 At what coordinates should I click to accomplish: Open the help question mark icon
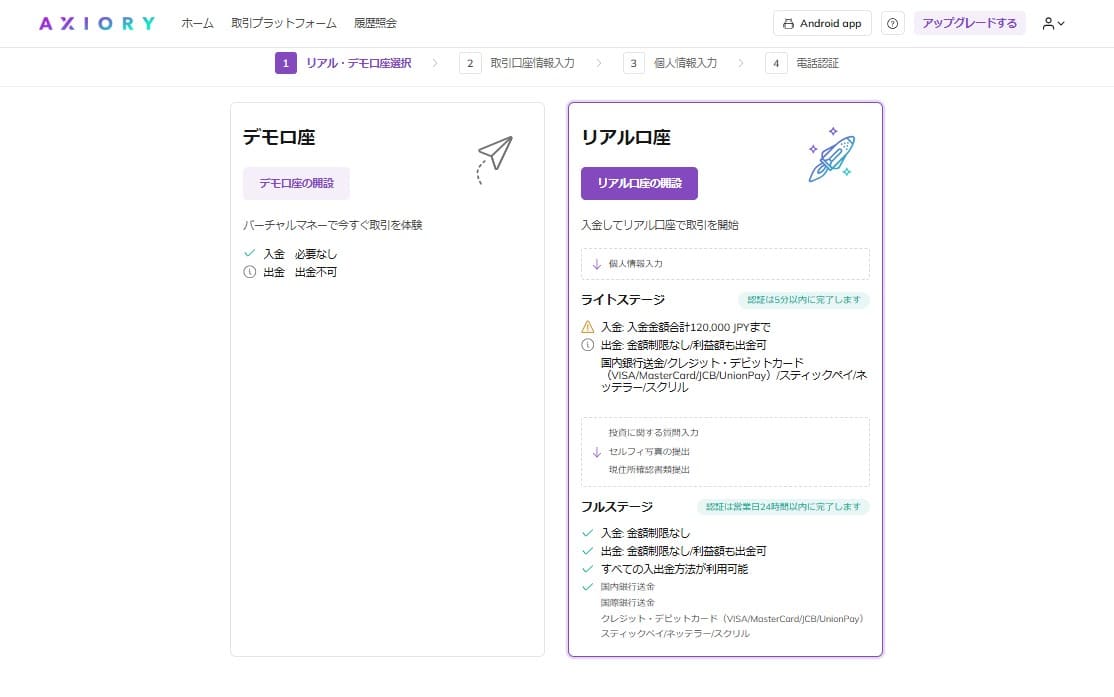pos(892,22)
